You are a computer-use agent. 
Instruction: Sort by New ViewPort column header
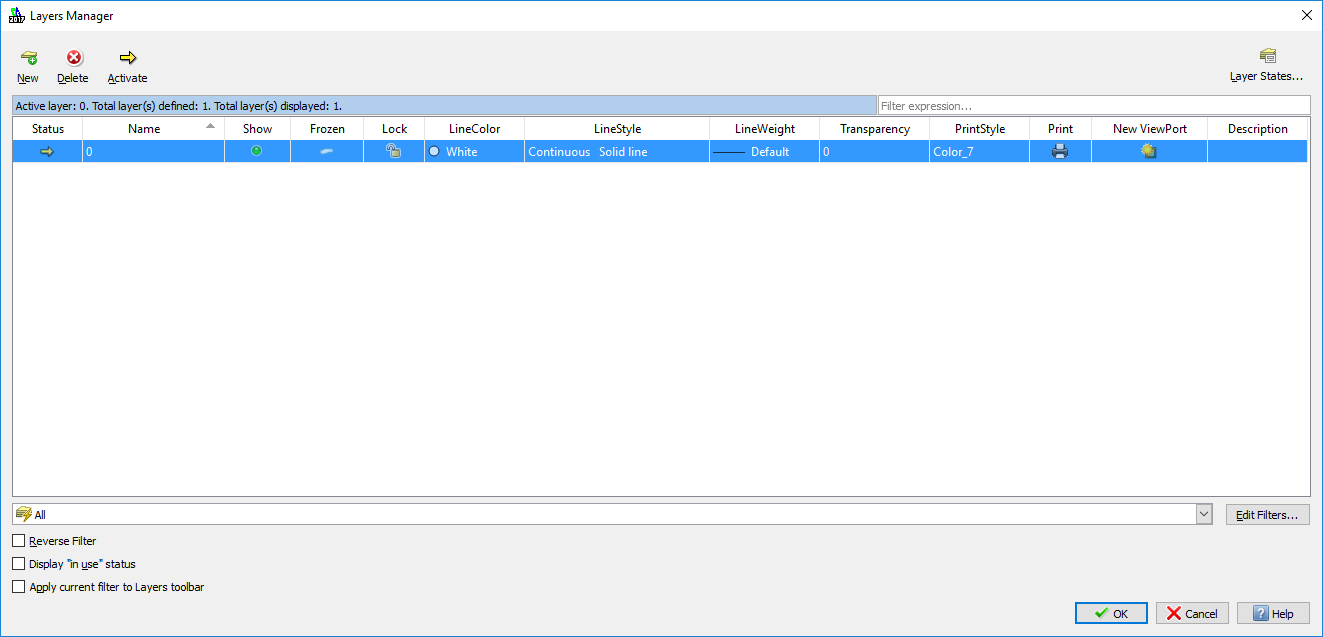[x=1149, y=129]
